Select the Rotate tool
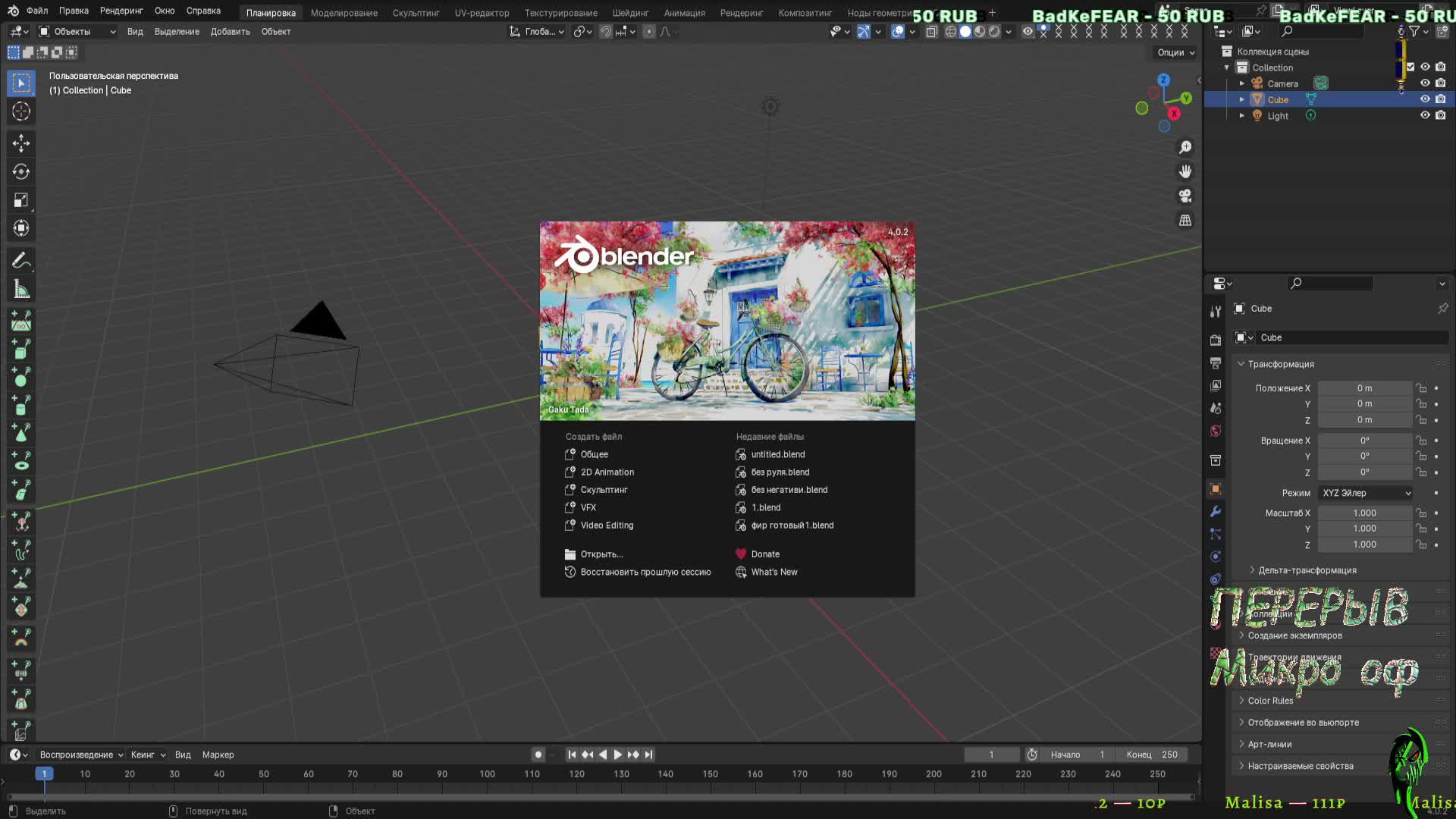The height and width of the screenshot is (819, 1456). coord(21,172)
